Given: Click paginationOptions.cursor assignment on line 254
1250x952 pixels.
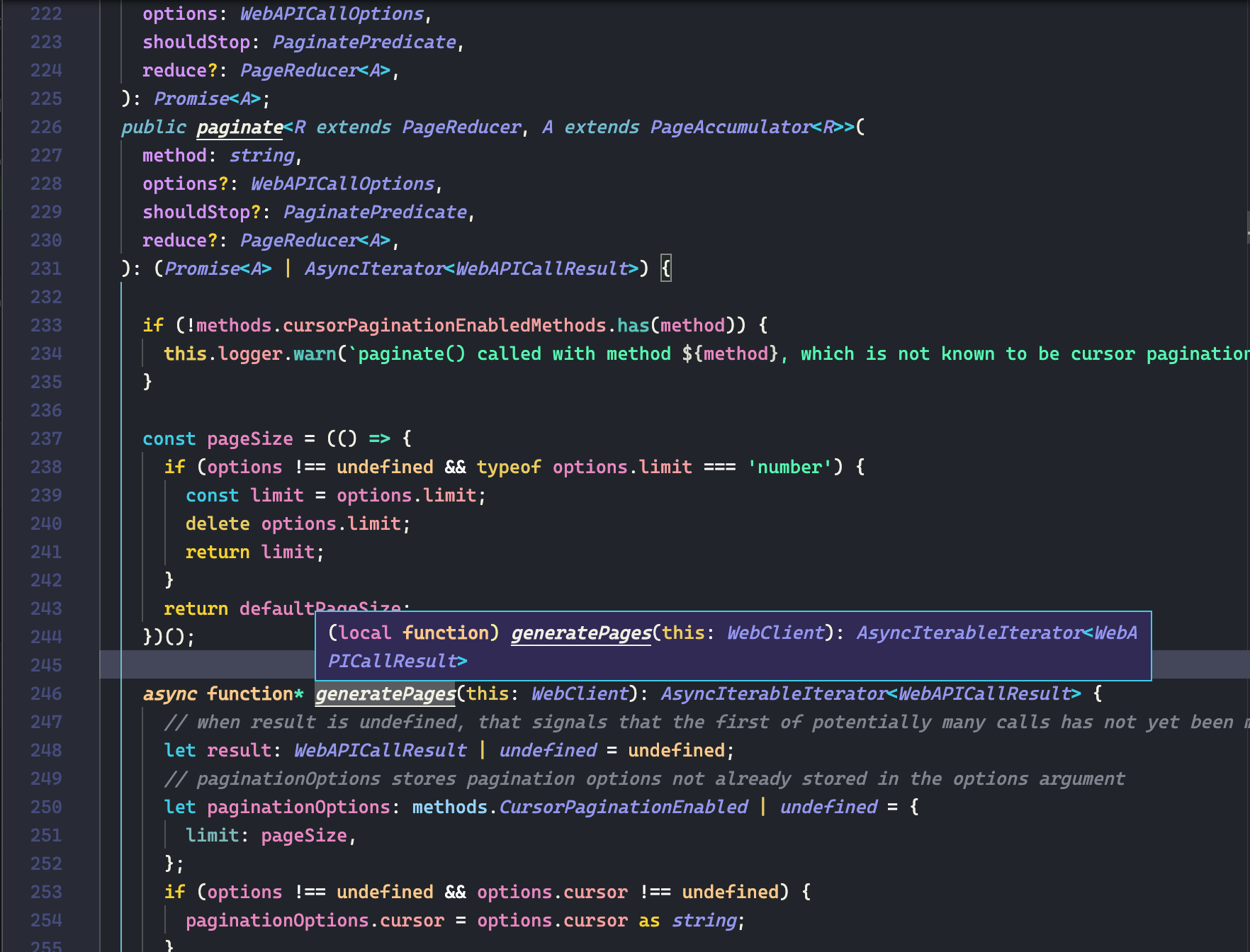Looking at the screenshot, I should [464, 920].
